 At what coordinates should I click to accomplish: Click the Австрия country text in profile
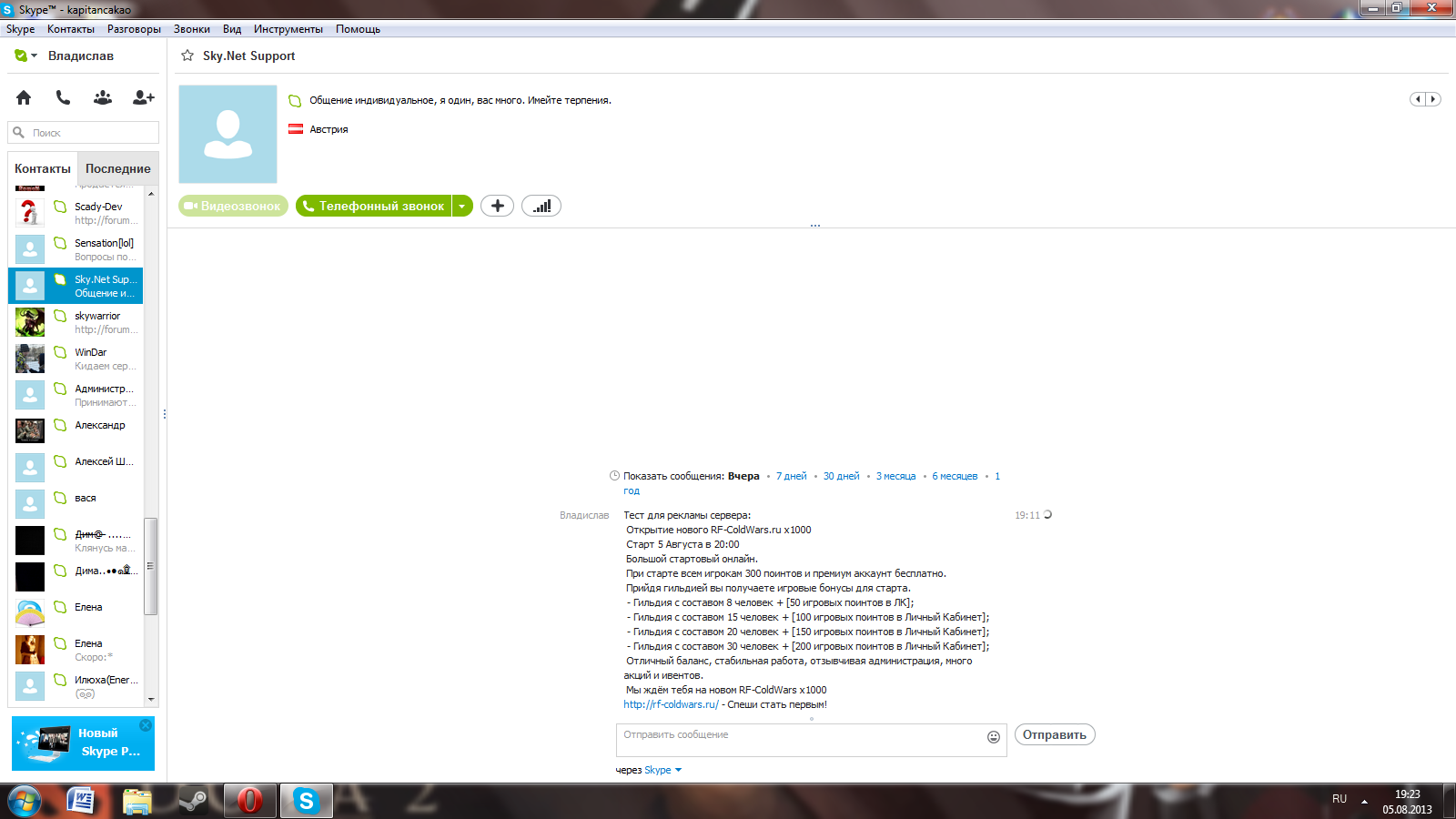coord(329,129)
